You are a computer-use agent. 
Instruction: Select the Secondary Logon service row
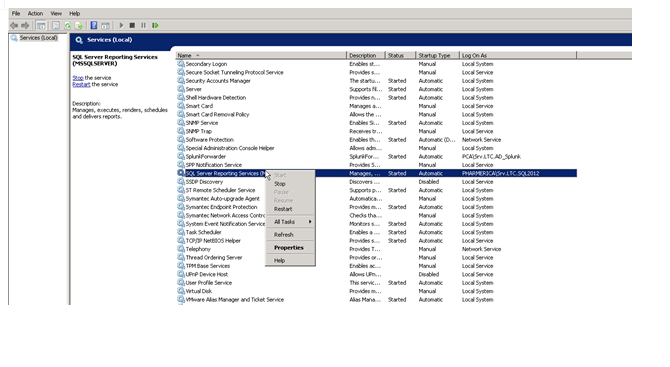(x=376, y=64)
